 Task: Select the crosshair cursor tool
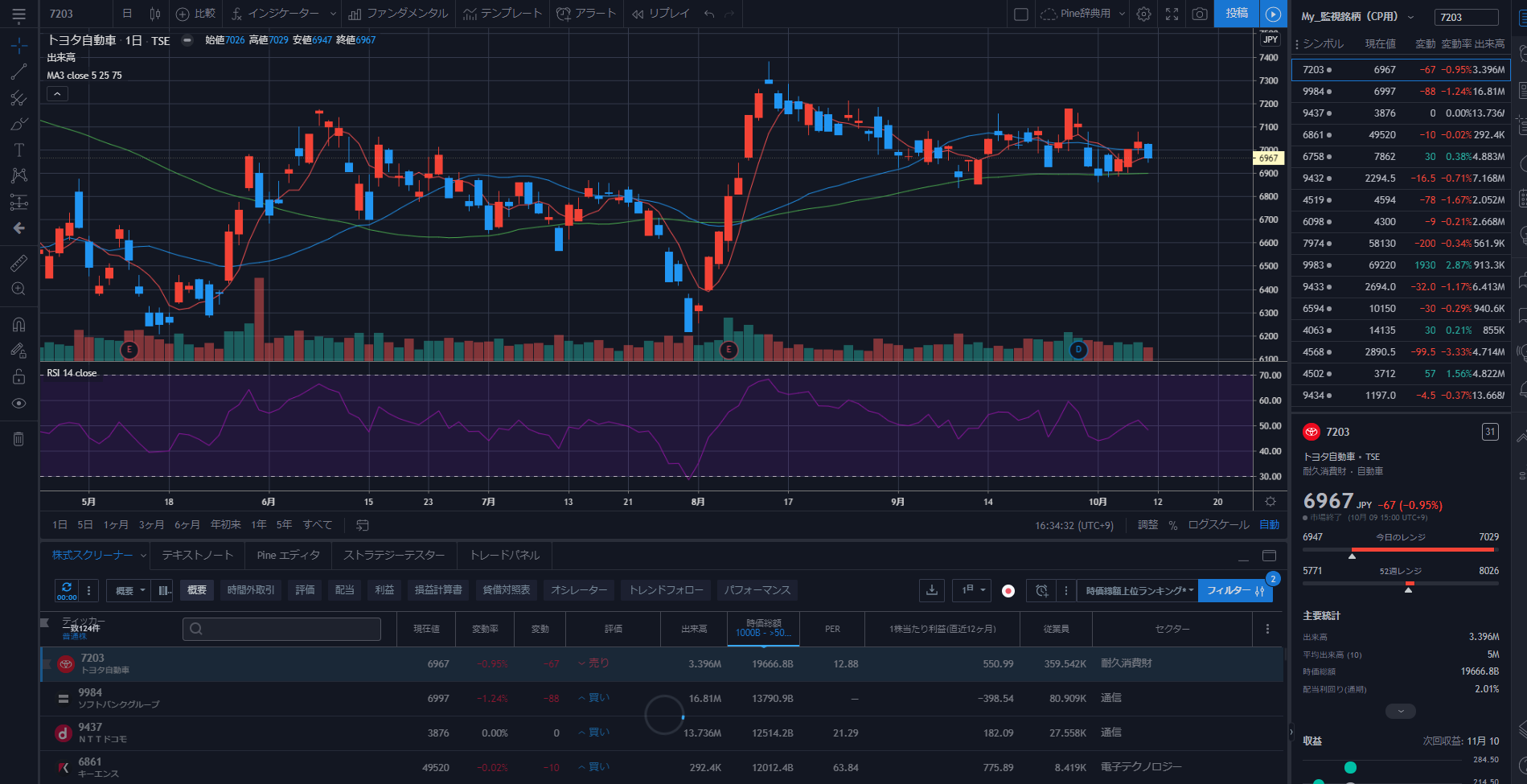pyautogui.click(x=18, y=46)
